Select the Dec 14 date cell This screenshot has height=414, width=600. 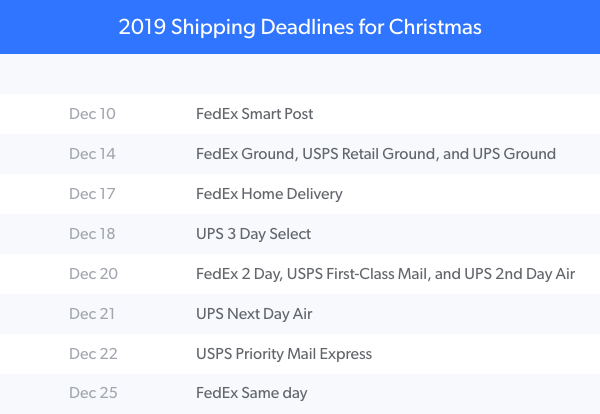(x=92, y=154)
